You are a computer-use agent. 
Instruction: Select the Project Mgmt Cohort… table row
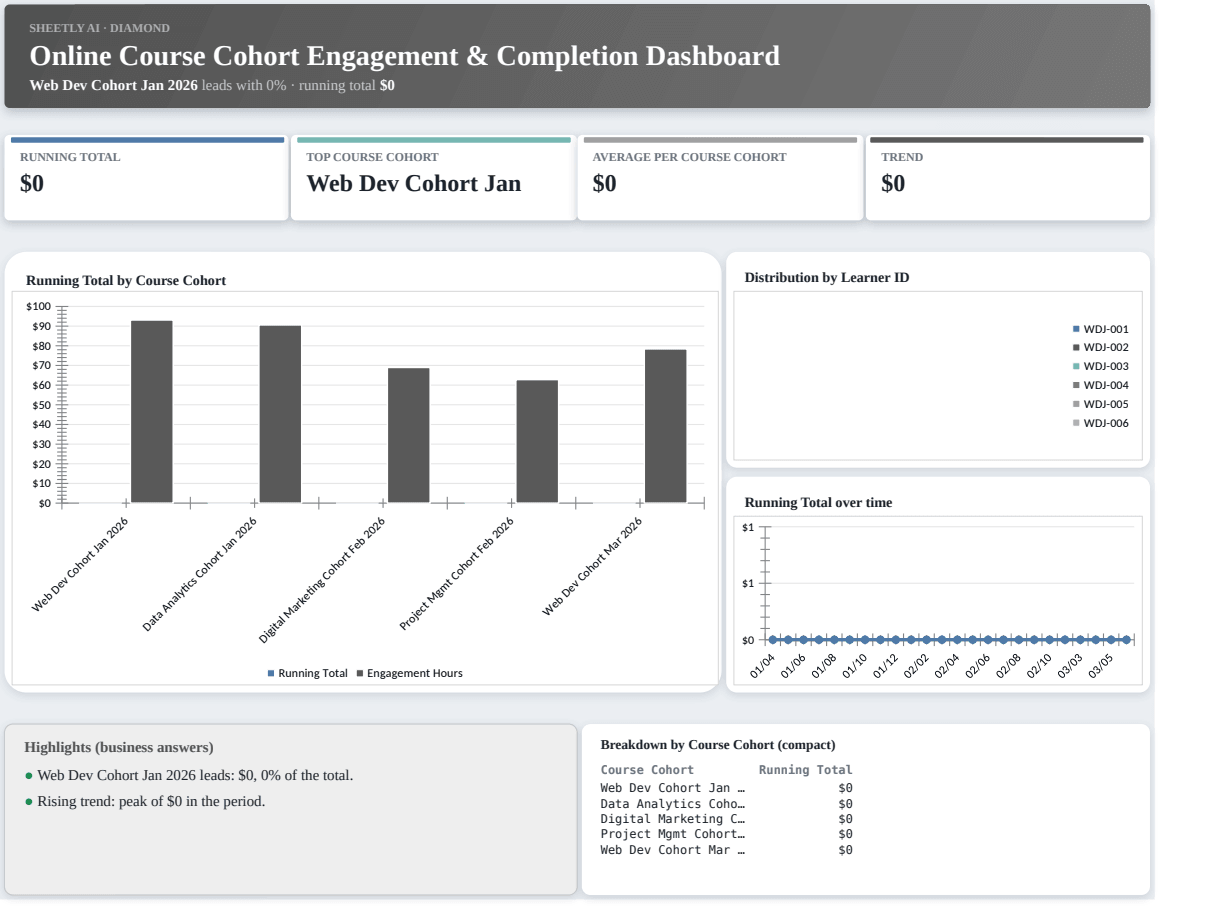coord(727,834)
